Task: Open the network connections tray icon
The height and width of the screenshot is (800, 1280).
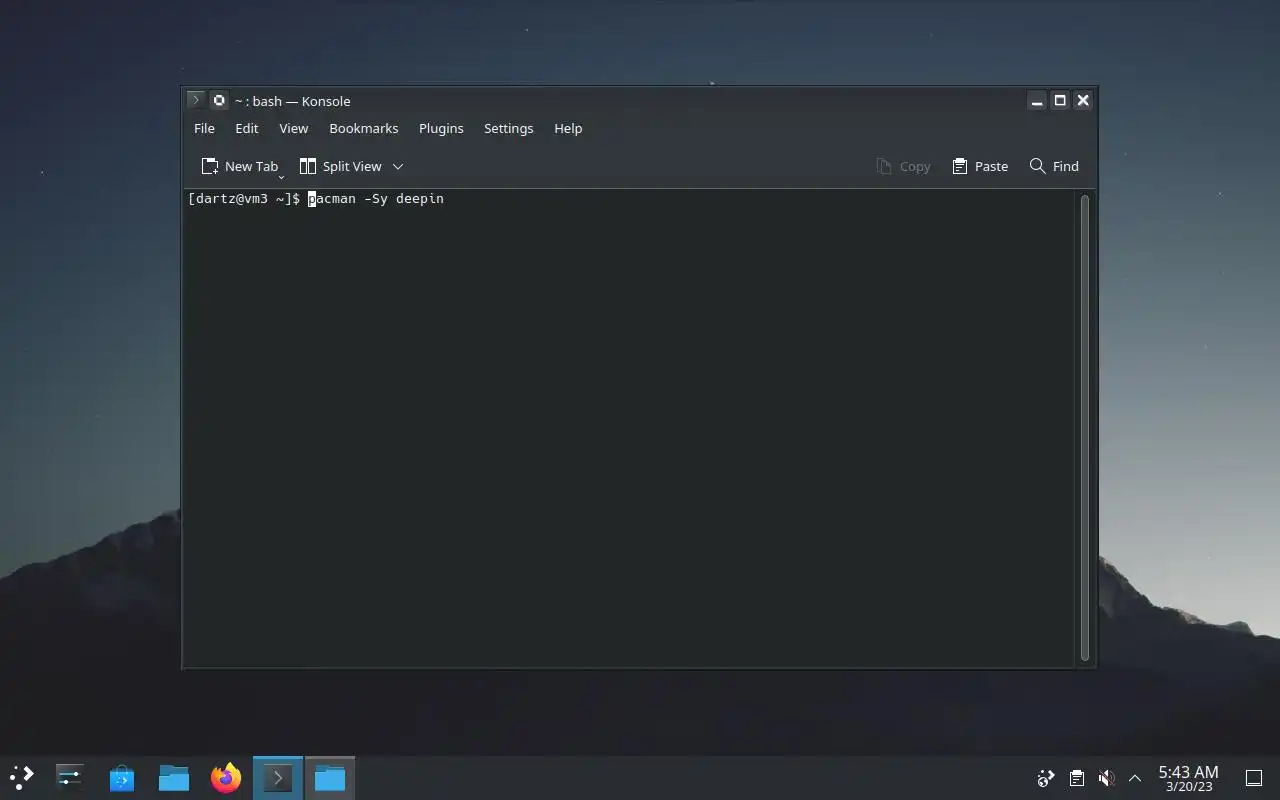Action: [1046, 778]
